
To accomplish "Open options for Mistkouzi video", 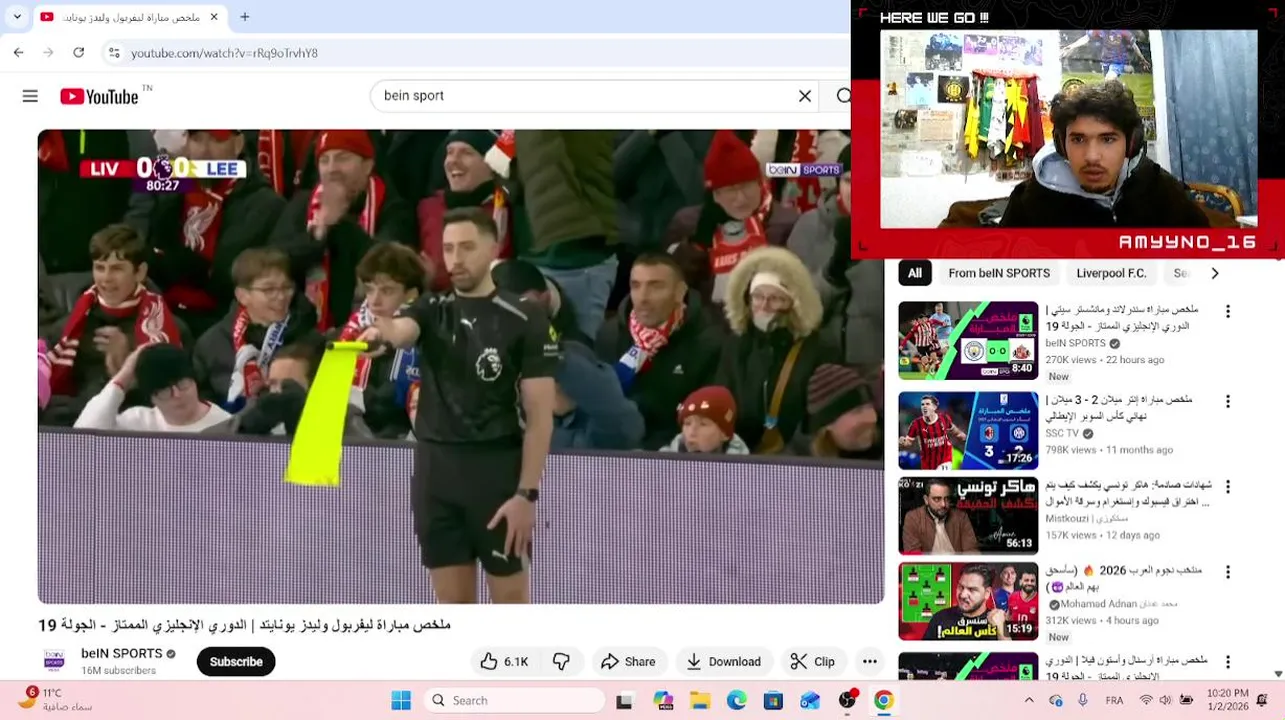I will [x=1228, y=487].
